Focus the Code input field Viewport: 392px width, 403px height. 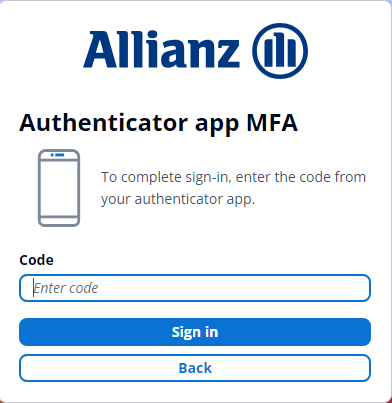pyautogui.click(x=195, y=288)
